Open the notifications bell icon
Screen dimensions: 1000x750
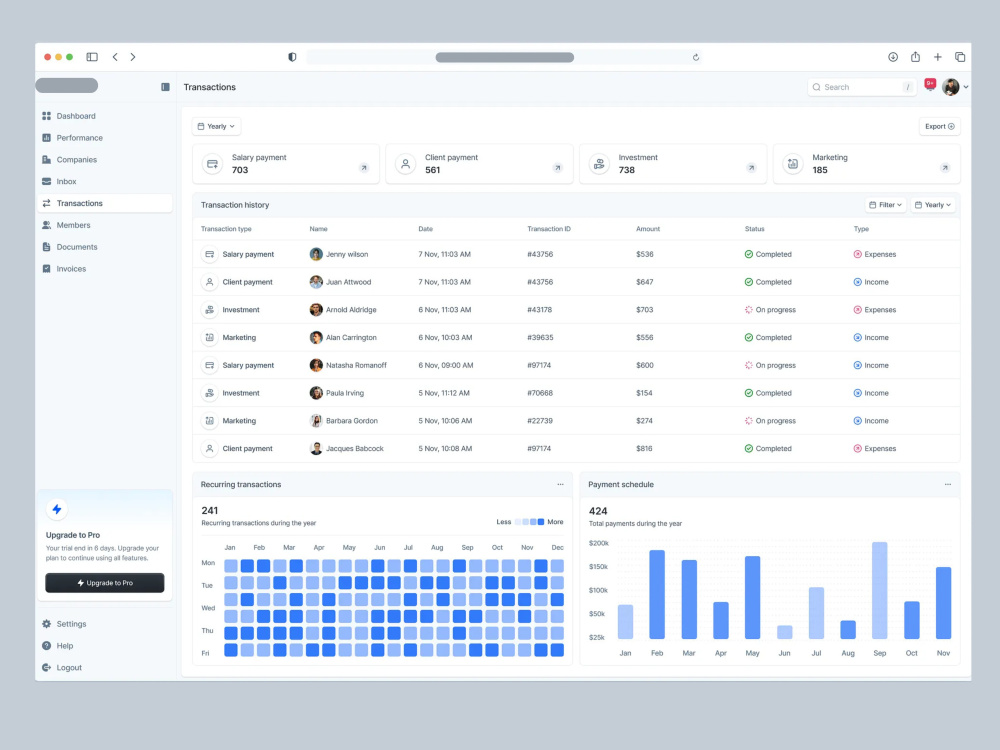click(930, 85)
